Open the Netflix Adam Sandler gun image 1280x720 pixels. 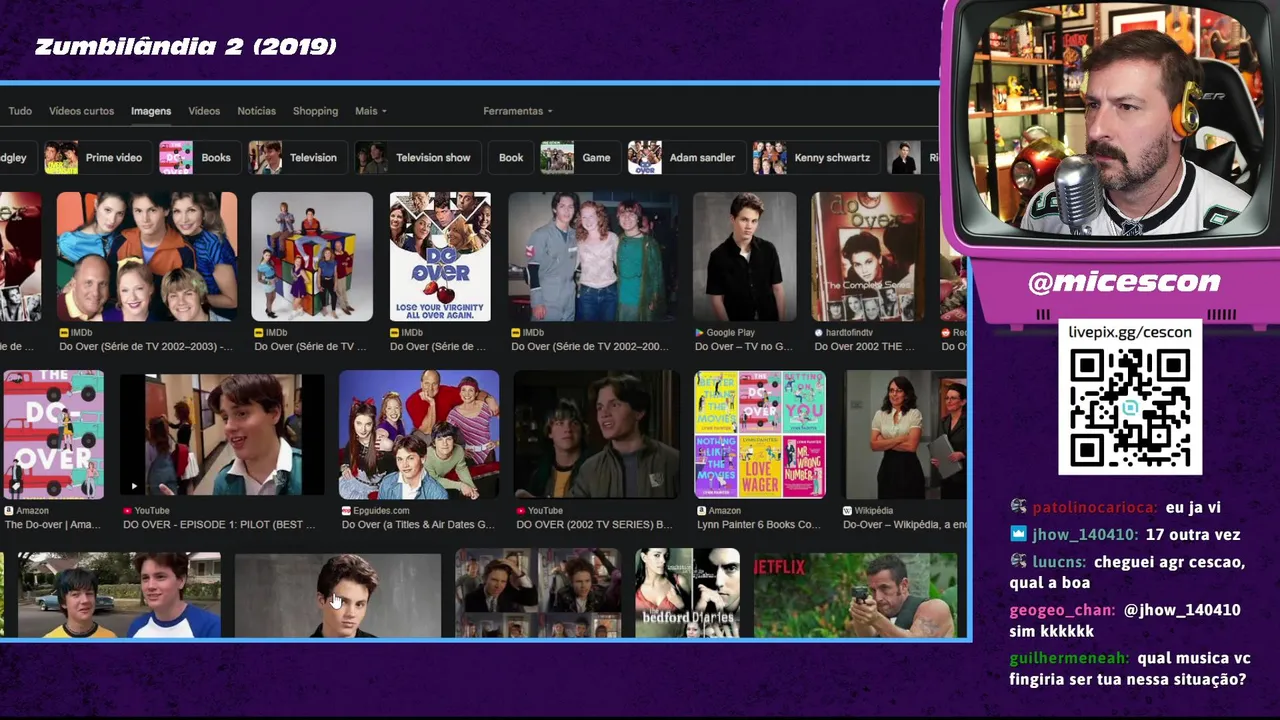[x=855, y=594]
